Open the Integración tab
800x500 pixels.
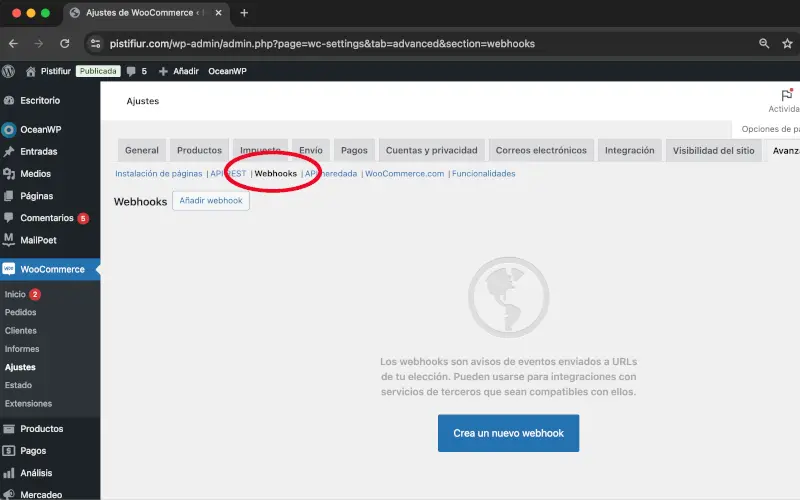(x=630, y=151)
